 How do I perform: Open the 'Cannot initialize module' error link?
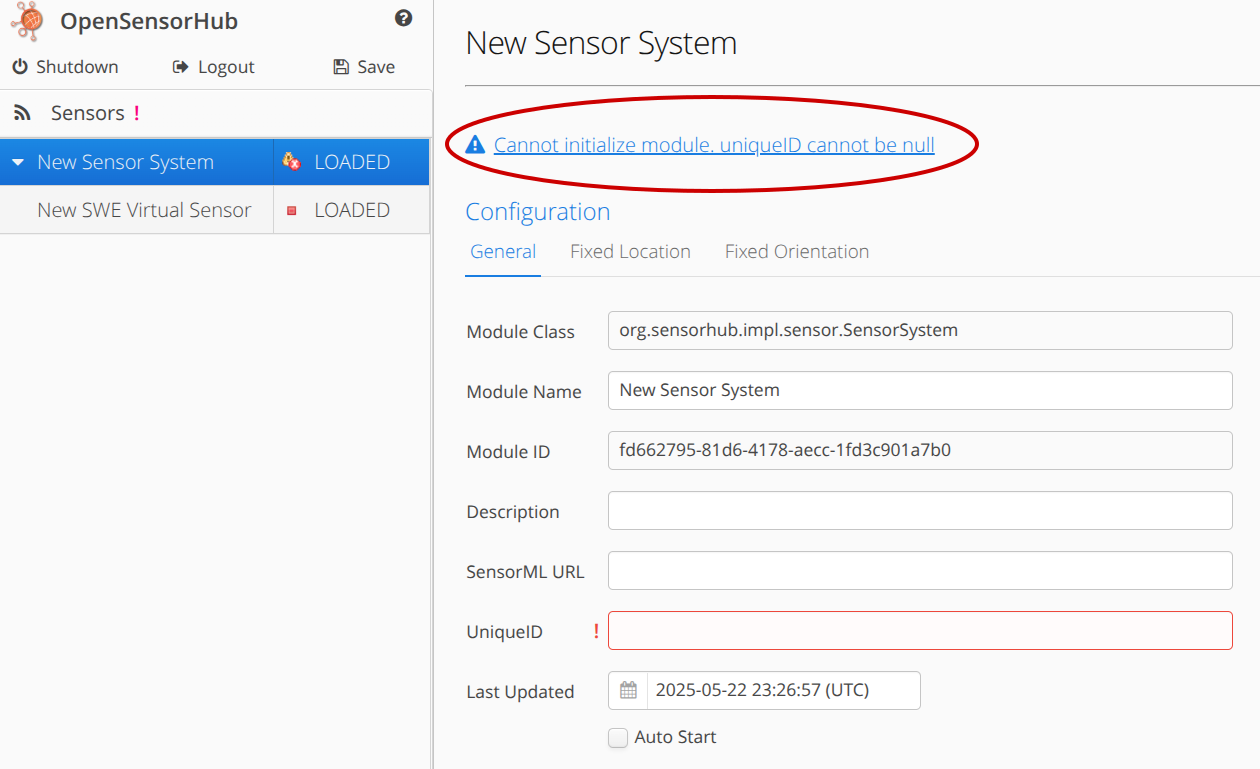[x=714, y=146]
